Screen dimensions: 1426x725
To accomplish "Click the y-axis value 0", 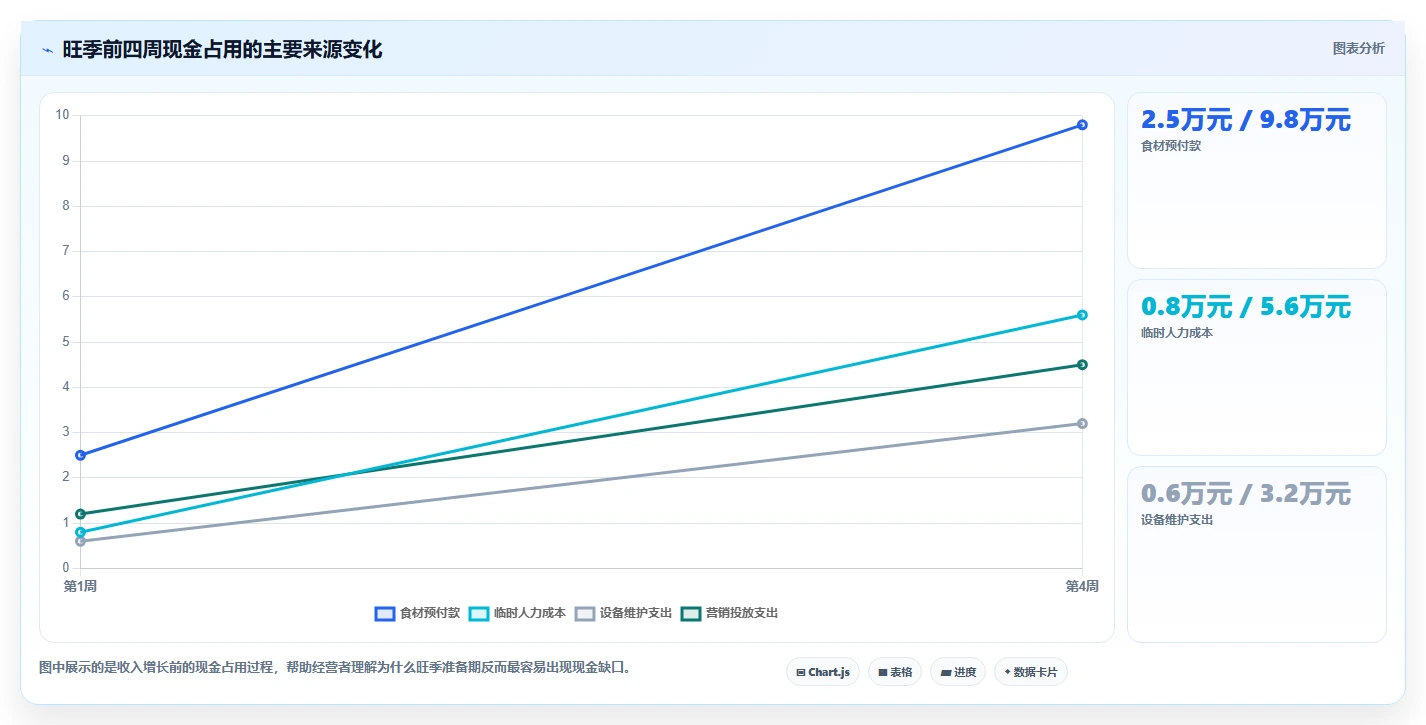I will click(x=65, y=568).
